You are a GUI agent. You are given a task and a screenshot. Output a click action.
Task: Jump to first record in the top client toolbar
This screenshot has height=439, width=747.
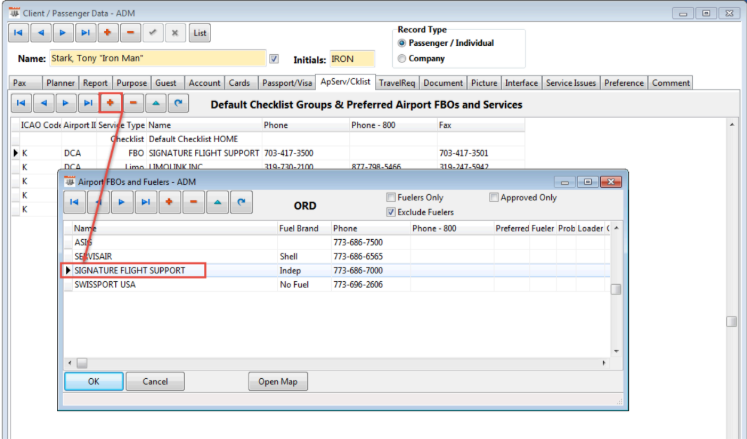(19, 33)
